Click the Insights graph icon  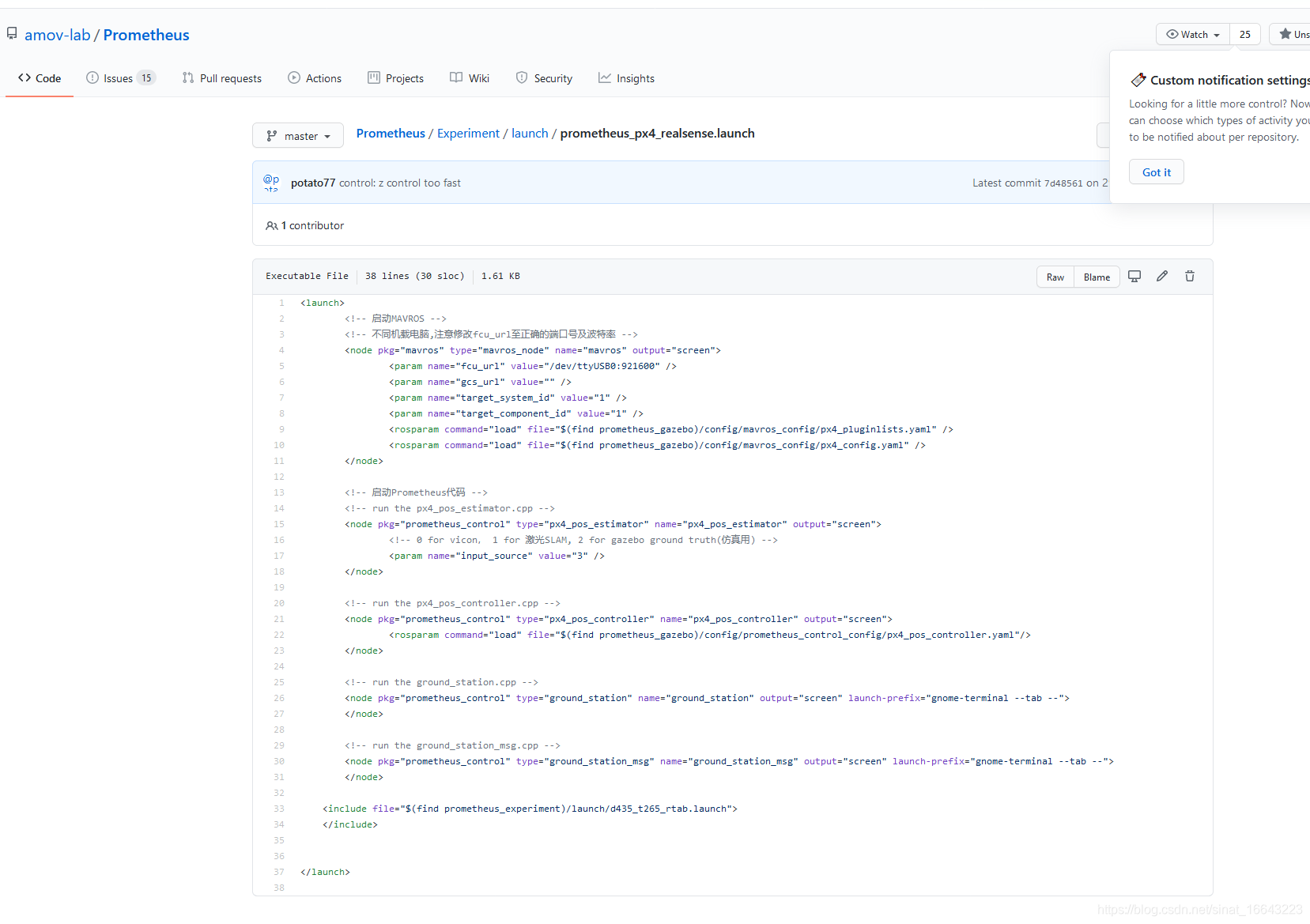[x=605, y=77]
